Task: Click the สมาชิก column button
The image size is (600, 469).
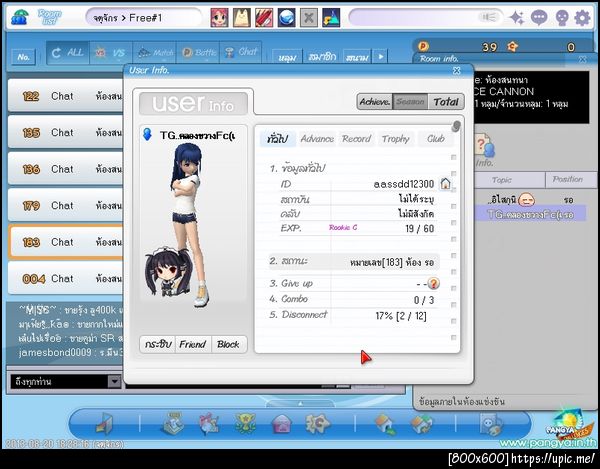Action: coord(322,57)
